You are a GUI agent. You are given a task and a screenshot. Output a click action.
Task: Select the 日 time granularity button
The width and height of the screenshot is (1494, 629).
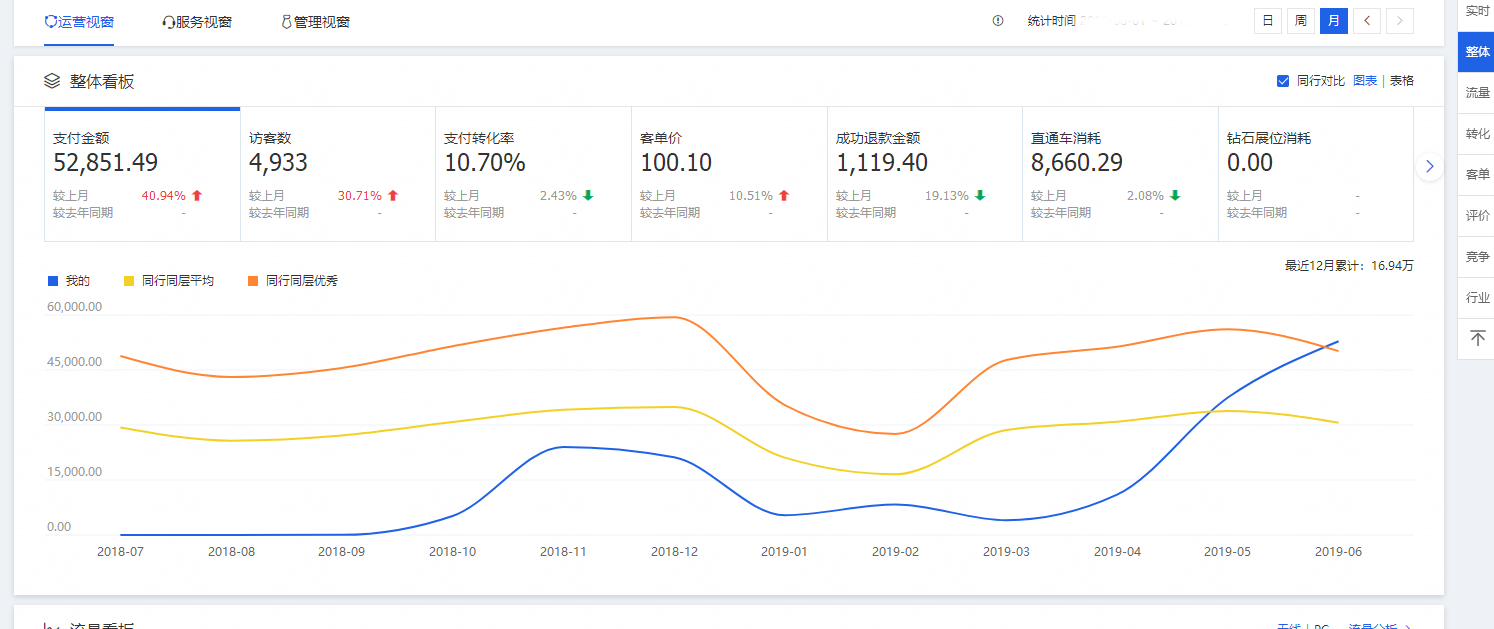(x=1268, y=21)
